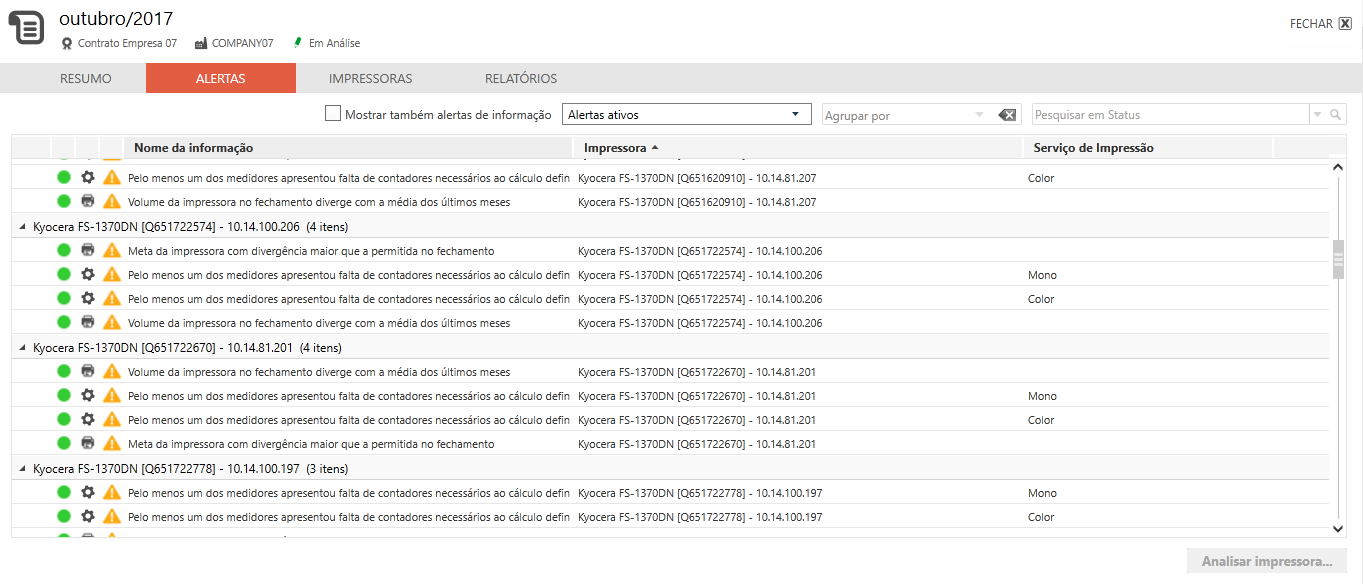
Task: Enable 'Mostrar também alertas de informação' checkbox
Action: tap(334, 114)
